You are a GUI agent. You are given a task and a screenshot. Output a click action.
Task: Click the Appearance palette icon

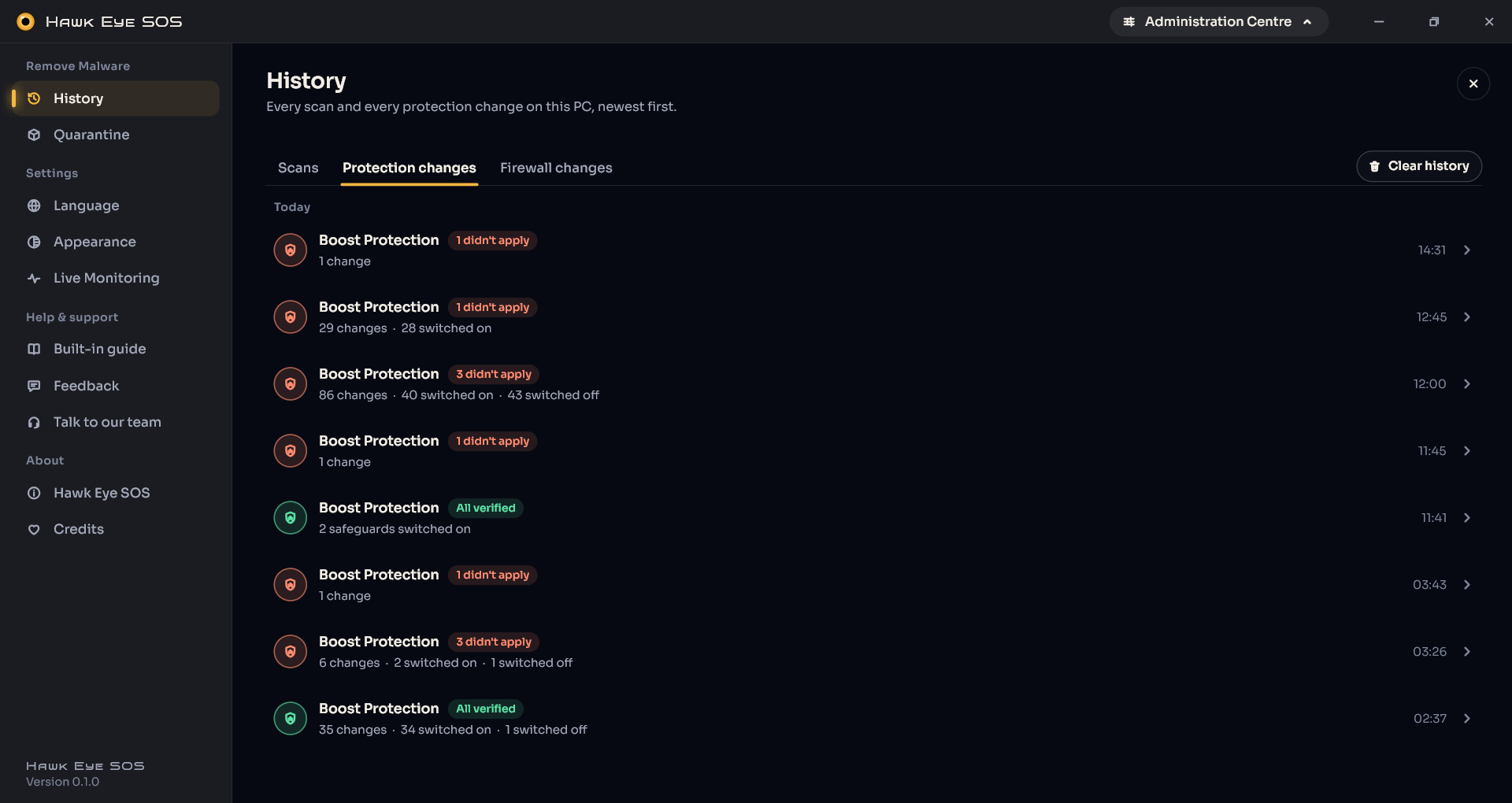tap(34, 242)
